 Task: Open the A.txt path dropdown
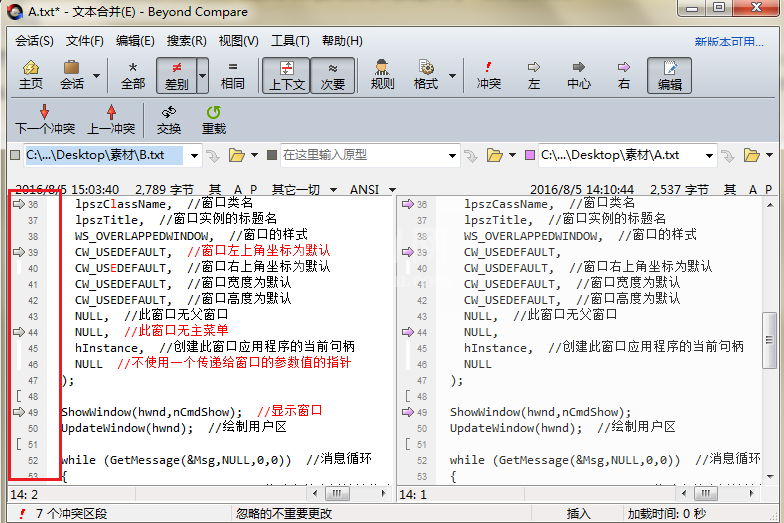point(709,156)
